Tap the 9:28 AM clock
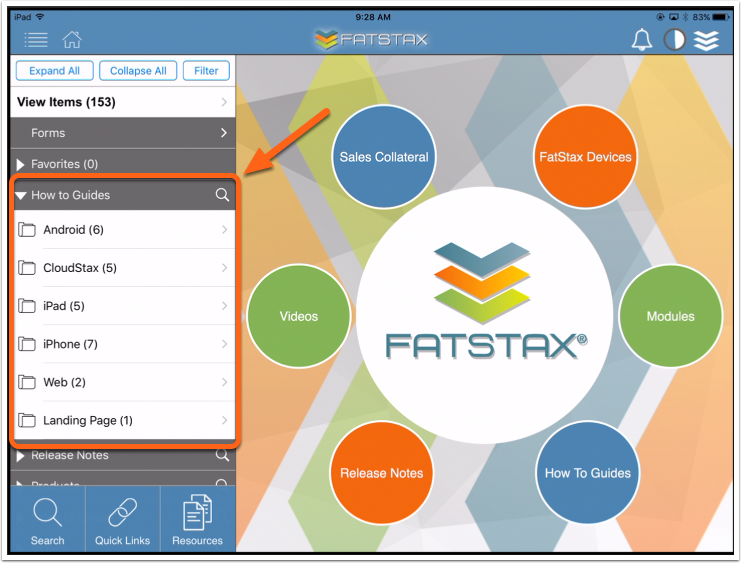Viewport: 741px width, 563px height. tap(373, 17)
